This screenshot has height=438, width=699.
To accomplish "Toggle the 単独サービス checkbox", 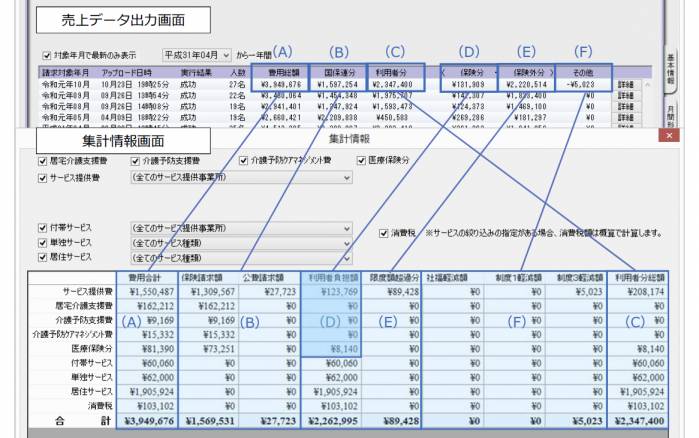I will (x=42, y=242).
